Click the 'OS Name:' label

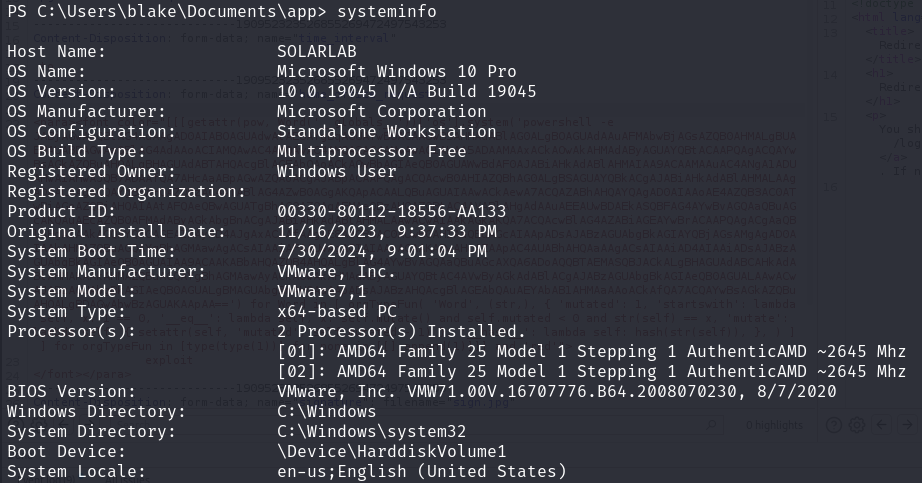click(x=46, y=72)
